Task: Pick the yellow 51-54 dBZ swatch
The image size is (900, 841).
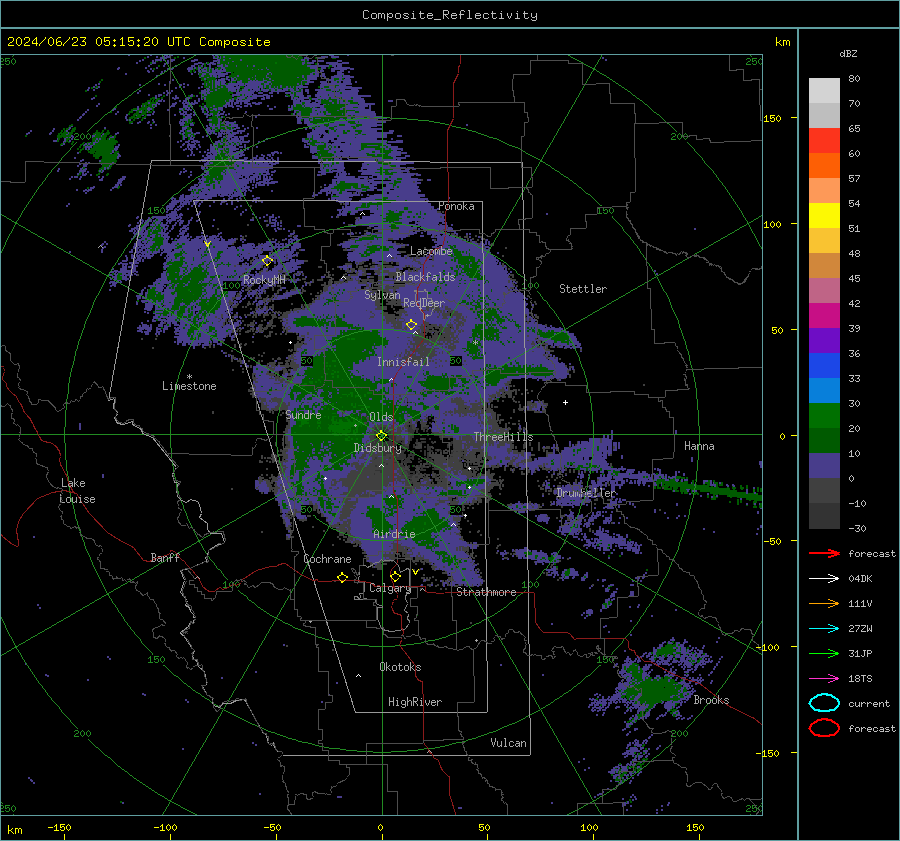Action: pyautogui.click(x=824, y=216)
